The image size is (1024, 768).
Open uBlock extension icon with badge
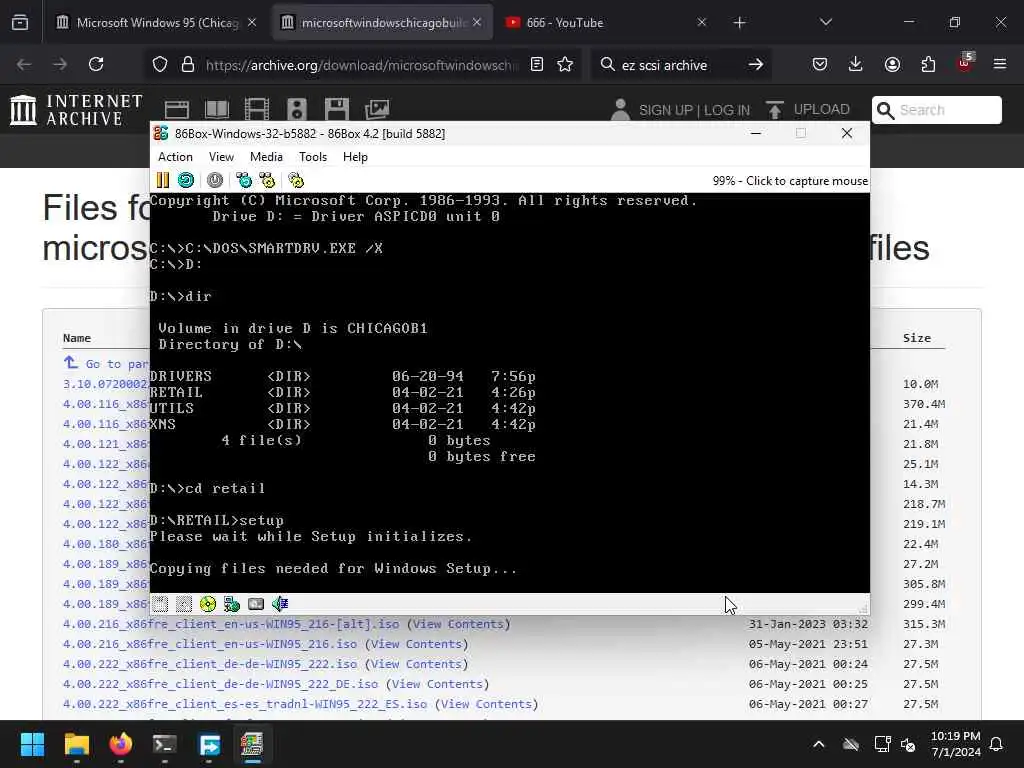(x=965, y=63)
